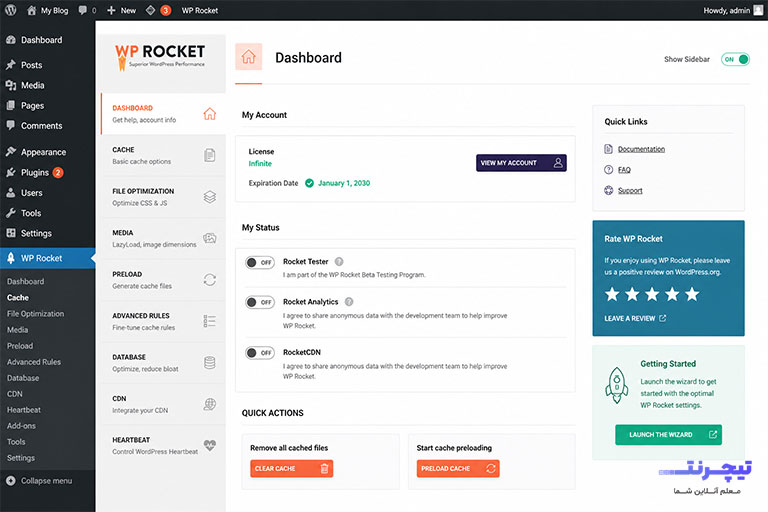Click the Media tab image icon
This screenshot has height=512, width=768.
coord(210,238)
